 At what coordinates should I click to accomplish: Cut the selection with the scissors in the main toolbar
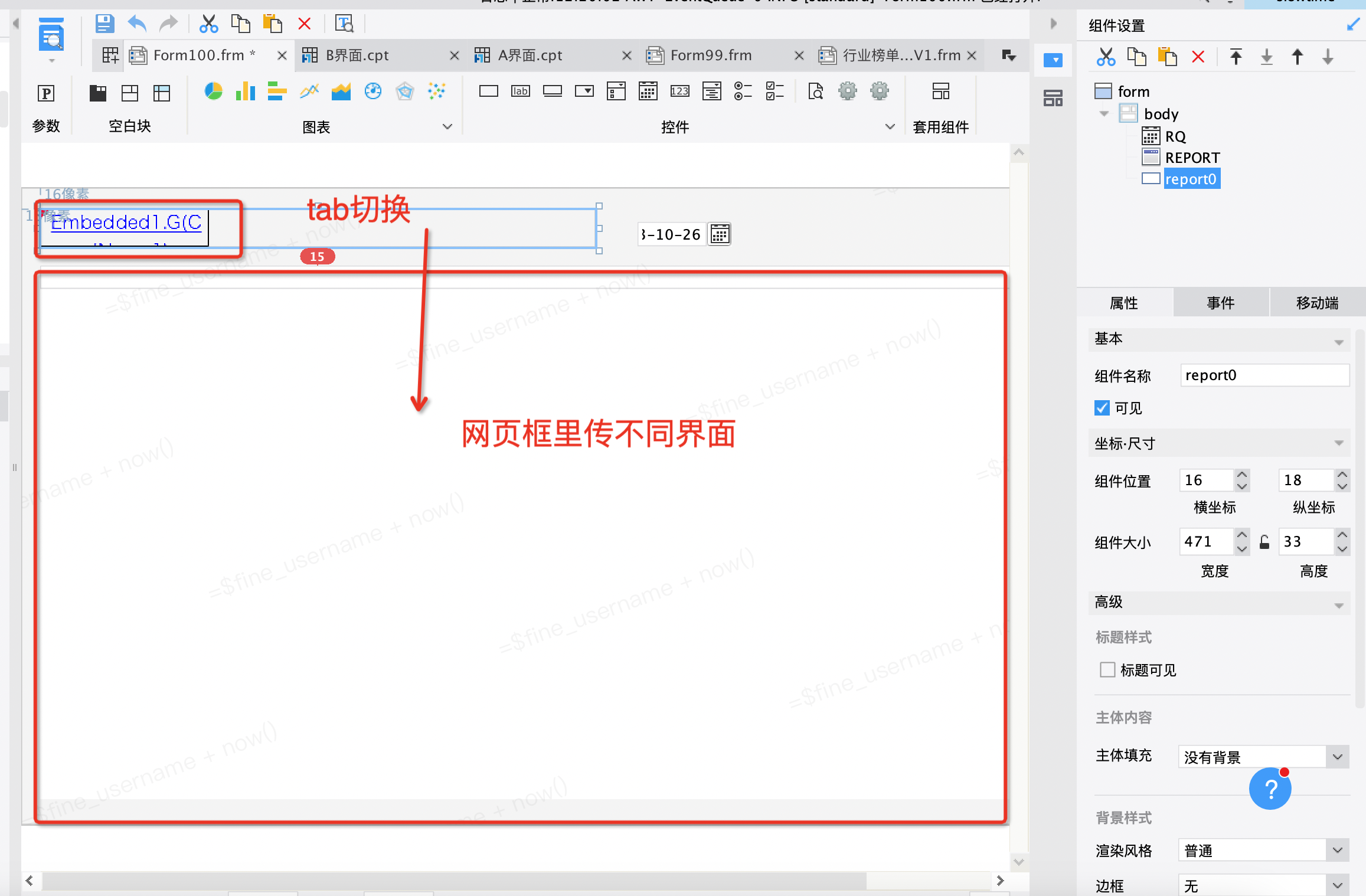(208, 24)
